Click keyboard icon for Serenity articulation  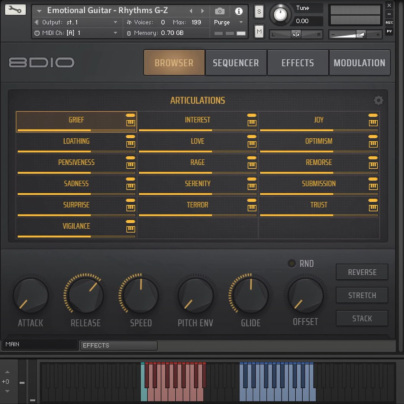tap(252, 187)
